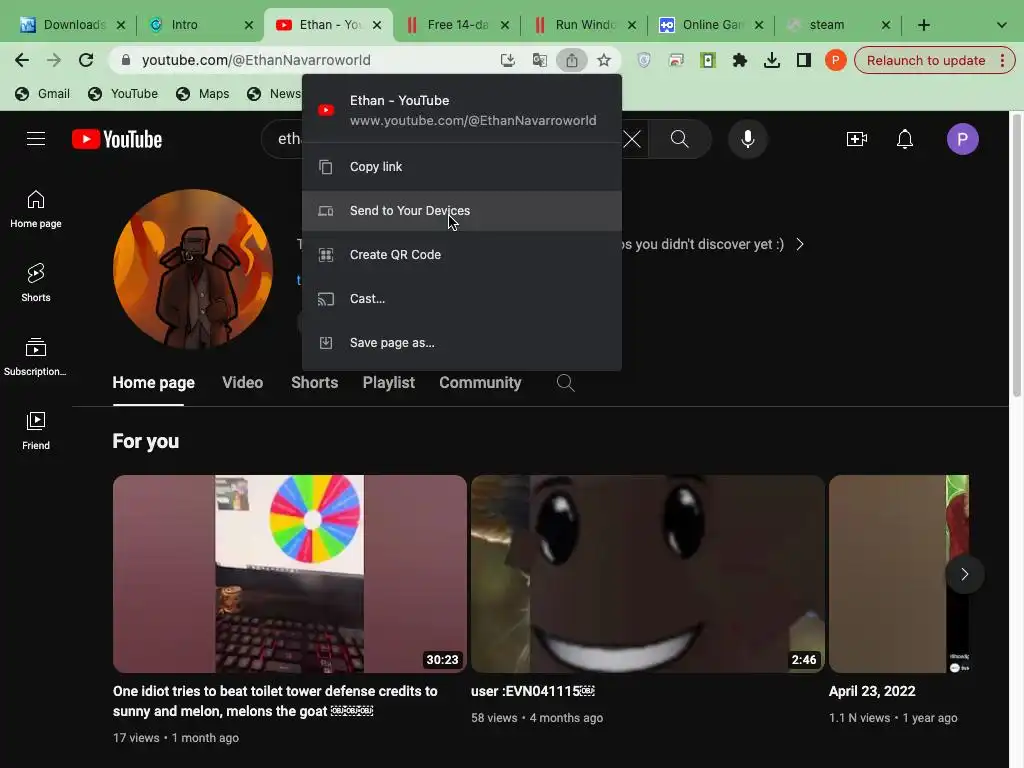The width and height of the screenshot is (1024, 768).
Task: Expand channel description chevron arrow
Action: pyautogui.click(x=800, y=244)
